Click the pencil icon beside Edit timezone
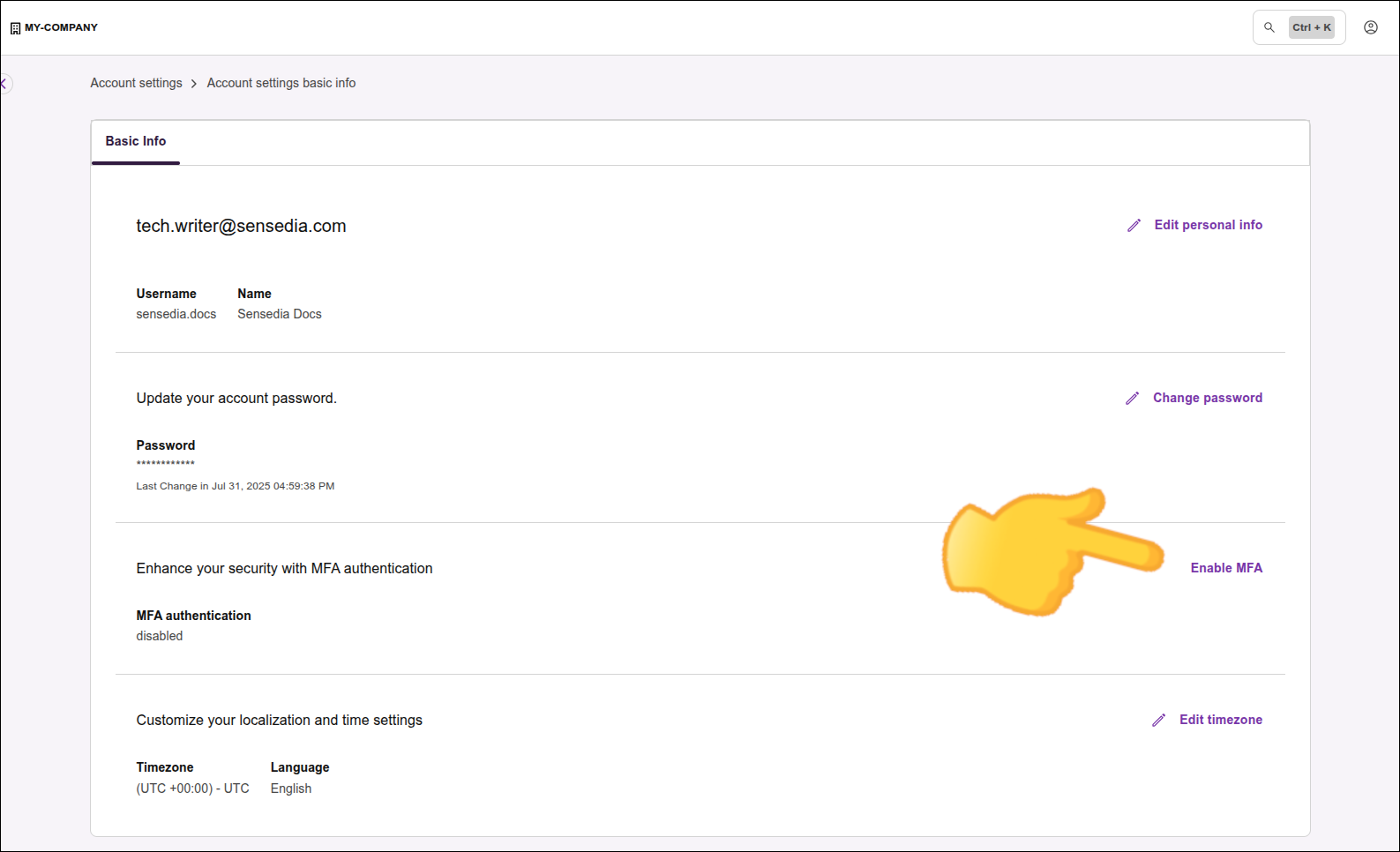1400x852 pixels. [1158, 721]
